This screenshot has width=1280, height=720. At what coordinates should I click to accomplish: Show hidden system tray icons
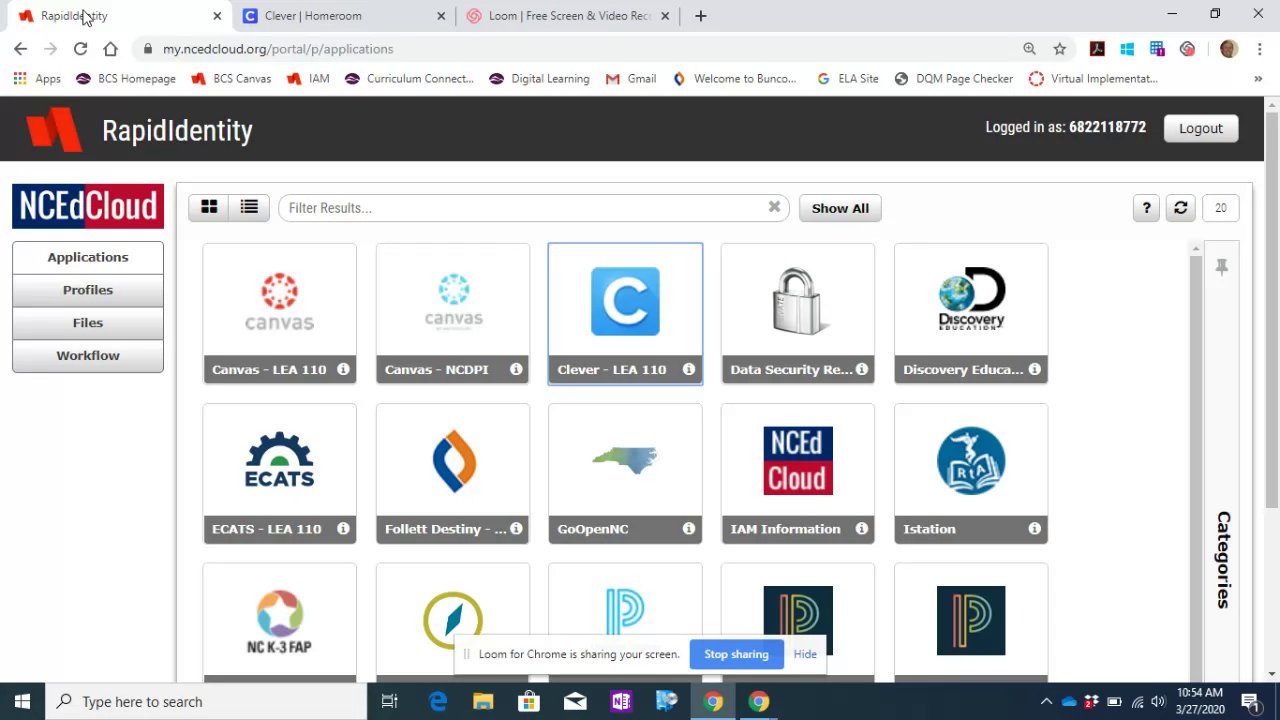1046,702
